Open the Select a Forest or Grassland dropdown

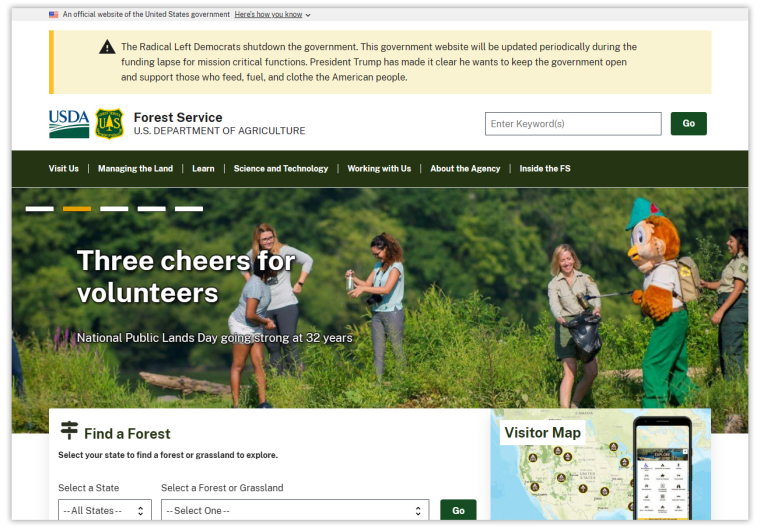point(295,510)
